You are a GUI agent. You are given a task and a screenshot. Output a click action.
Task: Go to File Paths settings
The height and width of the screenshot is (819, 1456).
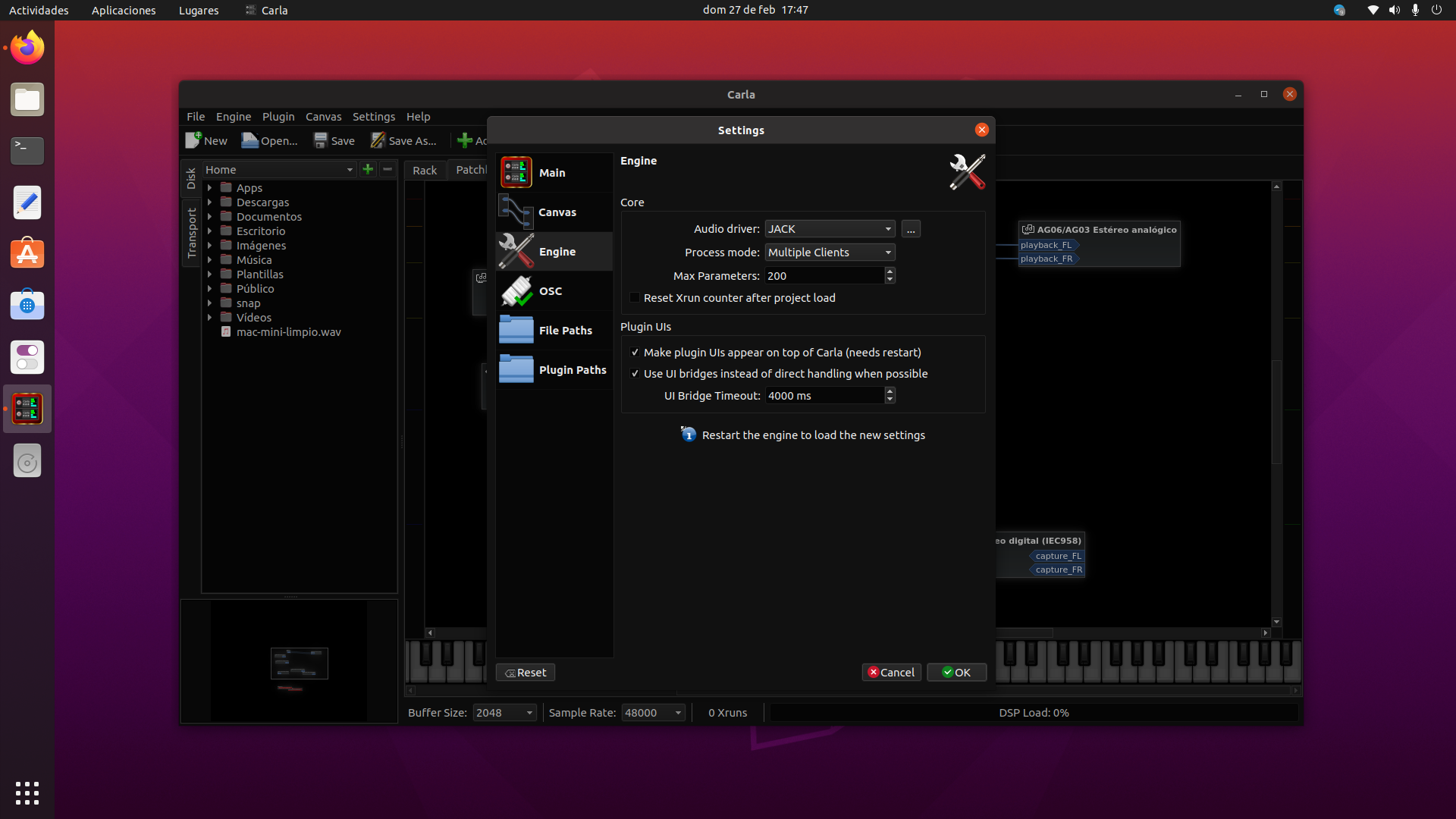tap(565, 331)
